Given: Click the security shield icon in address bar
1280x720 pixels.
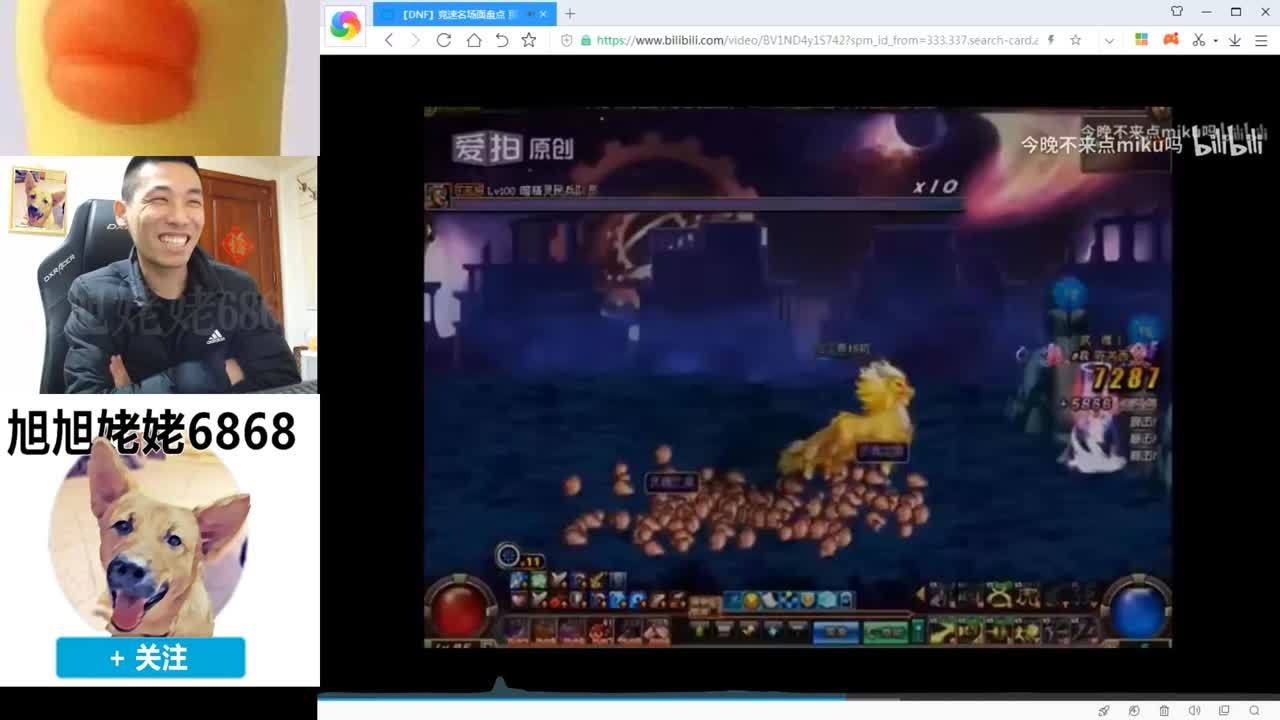Looking at the screenshot, I should pyautogui.click(x=567, y=40).
